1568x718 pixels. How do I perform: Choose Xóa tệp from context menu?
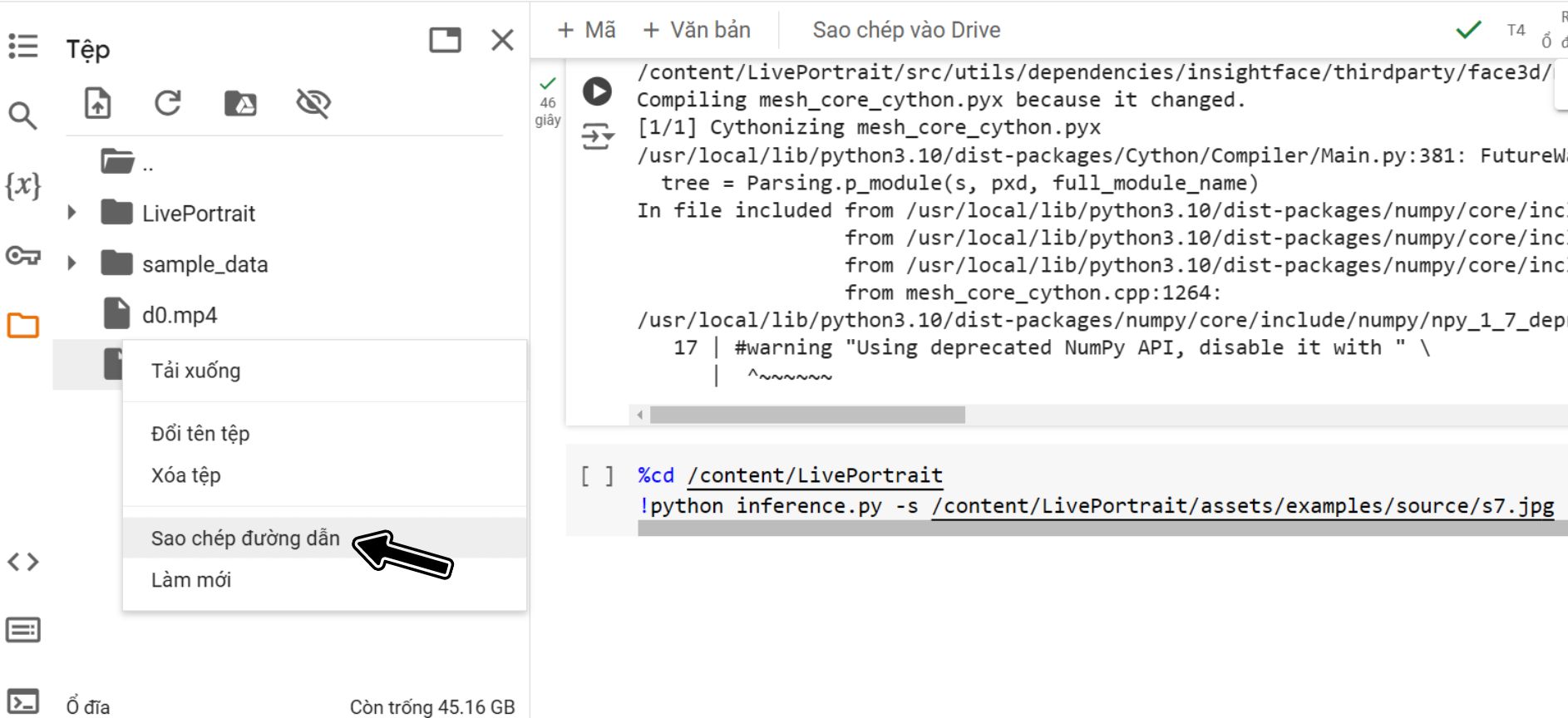324,475
